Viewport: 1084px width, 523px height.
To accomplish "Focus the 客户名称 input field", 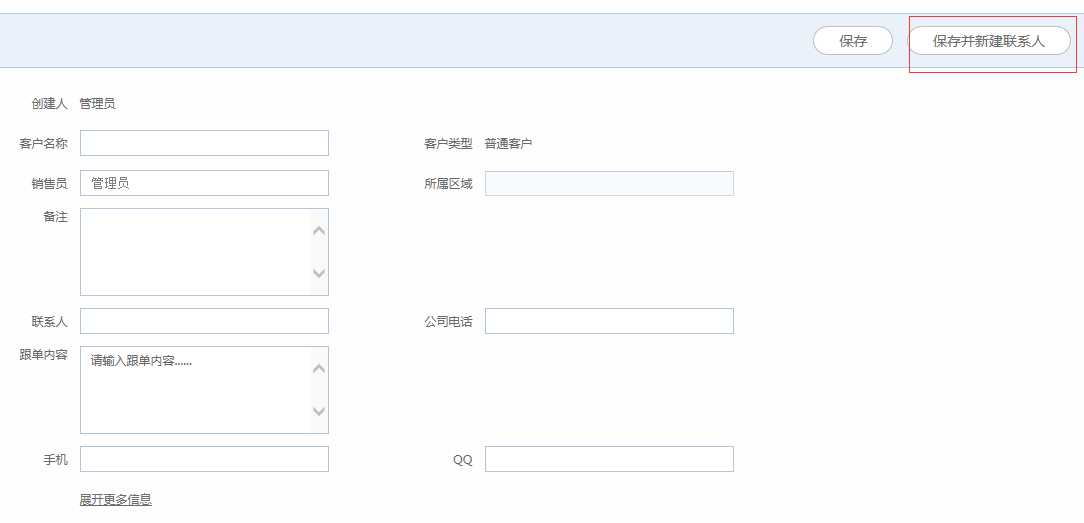I will click(x=204, y=143).
